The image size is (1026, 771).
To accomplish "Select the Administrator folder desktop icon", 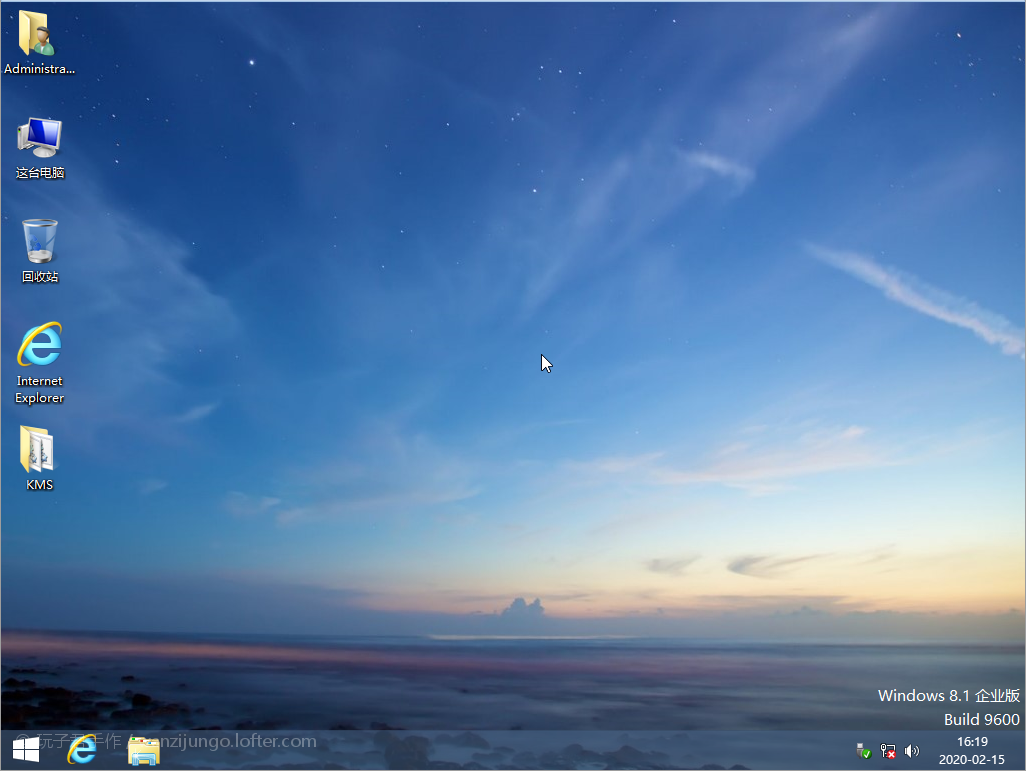I will 39,34.
